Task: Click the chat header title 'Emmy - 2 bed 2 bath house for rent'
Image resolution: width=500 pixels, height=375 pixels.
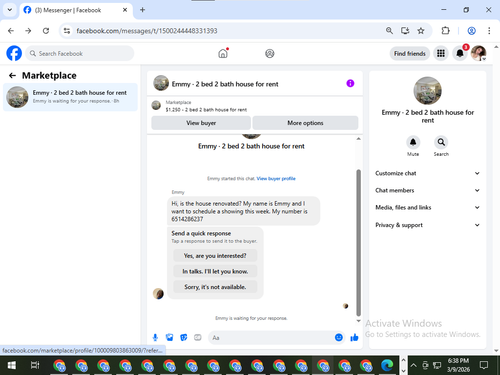Action: click(x=225, y=84)
